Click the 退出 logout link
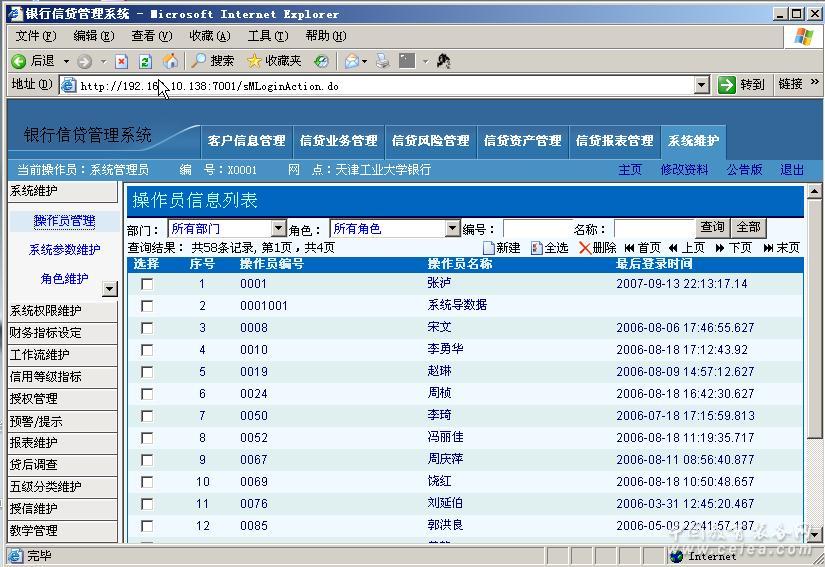The height and width of the screenshot is (567, 825). pyautogui.click(x=792, y=170)
